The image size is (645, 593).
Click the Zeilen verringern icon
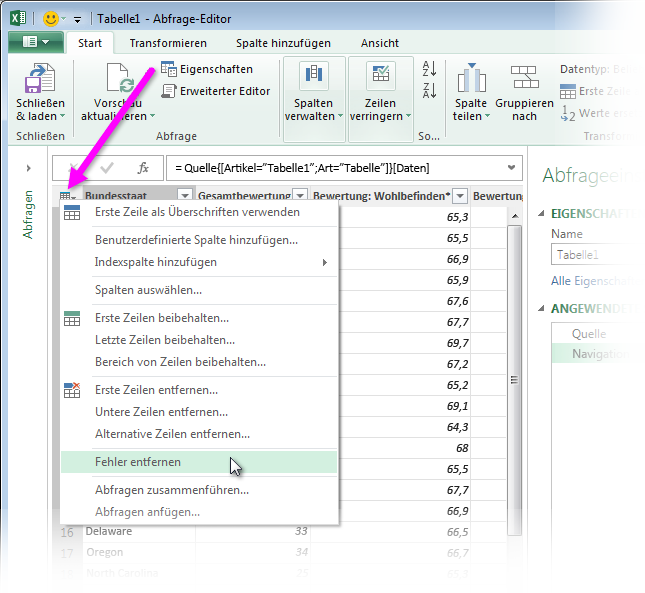tap(381, 75)
